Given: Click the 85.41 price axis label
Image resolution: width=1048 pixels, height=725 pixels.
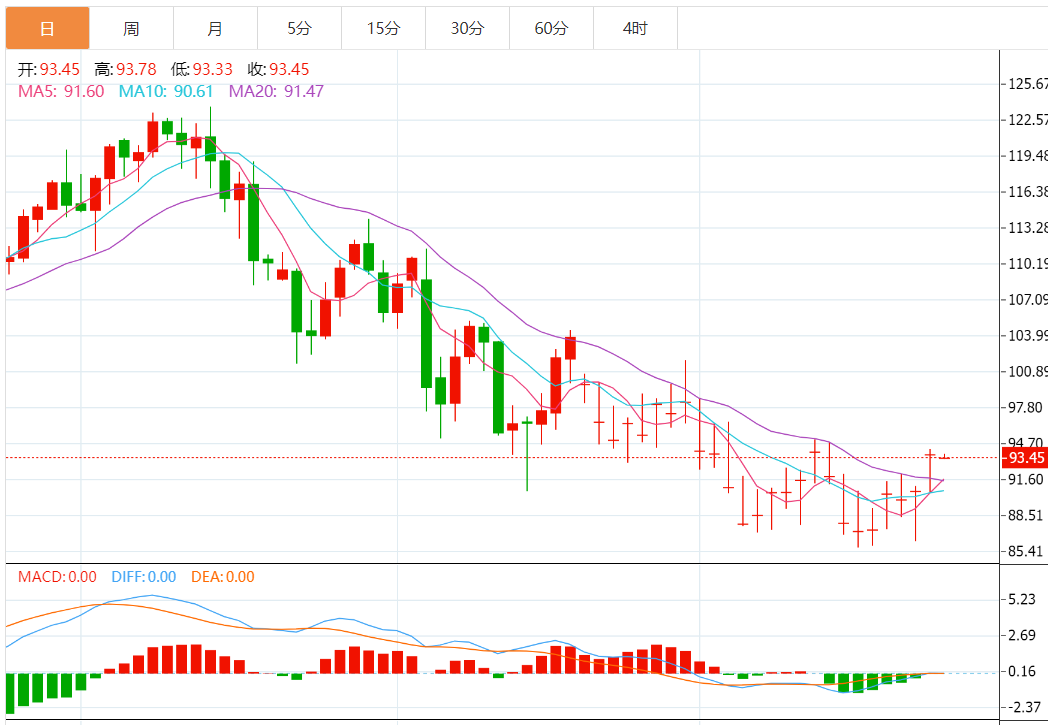Looking at the screenshot, I should coord(1026,551).
